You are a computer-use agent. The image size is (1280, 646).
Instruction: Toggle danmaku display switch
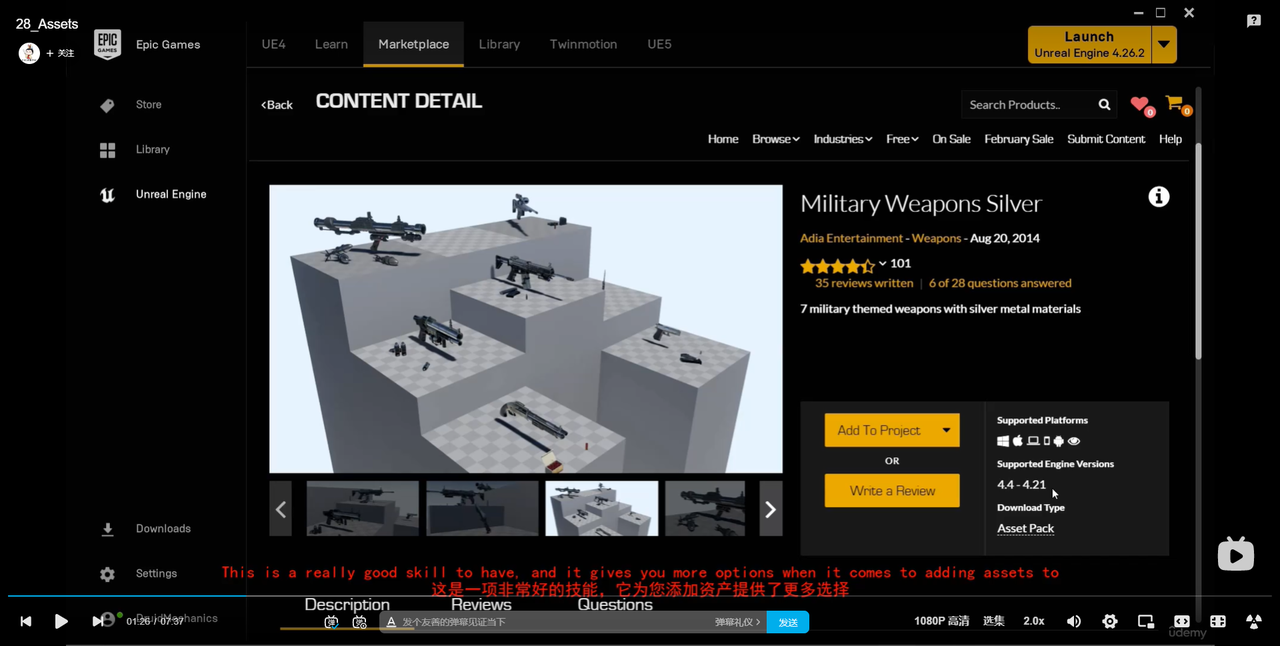pos(331,622)
